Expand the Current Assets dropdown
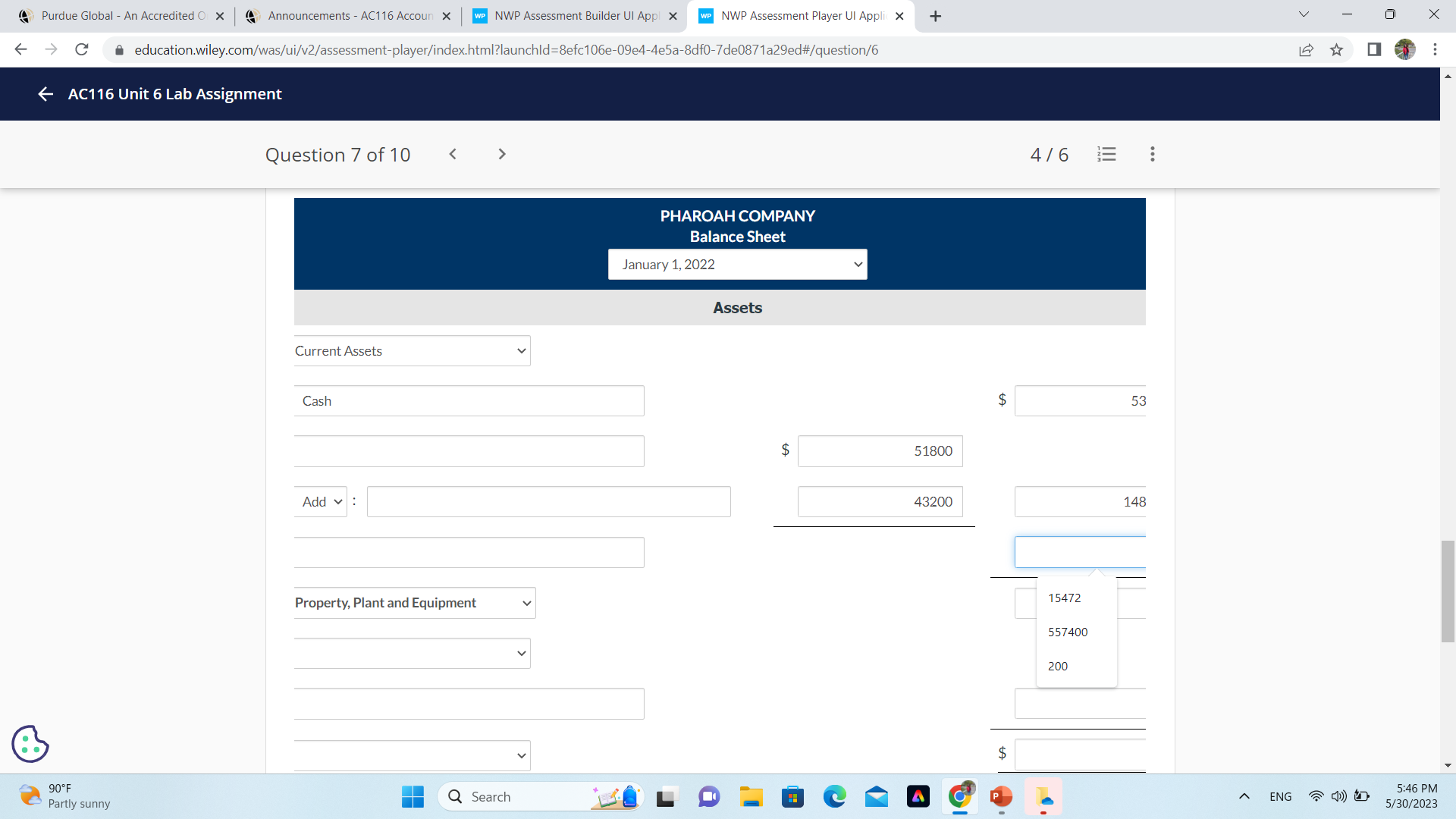The width and height of the screenshot is (1456, 819). 412,350
